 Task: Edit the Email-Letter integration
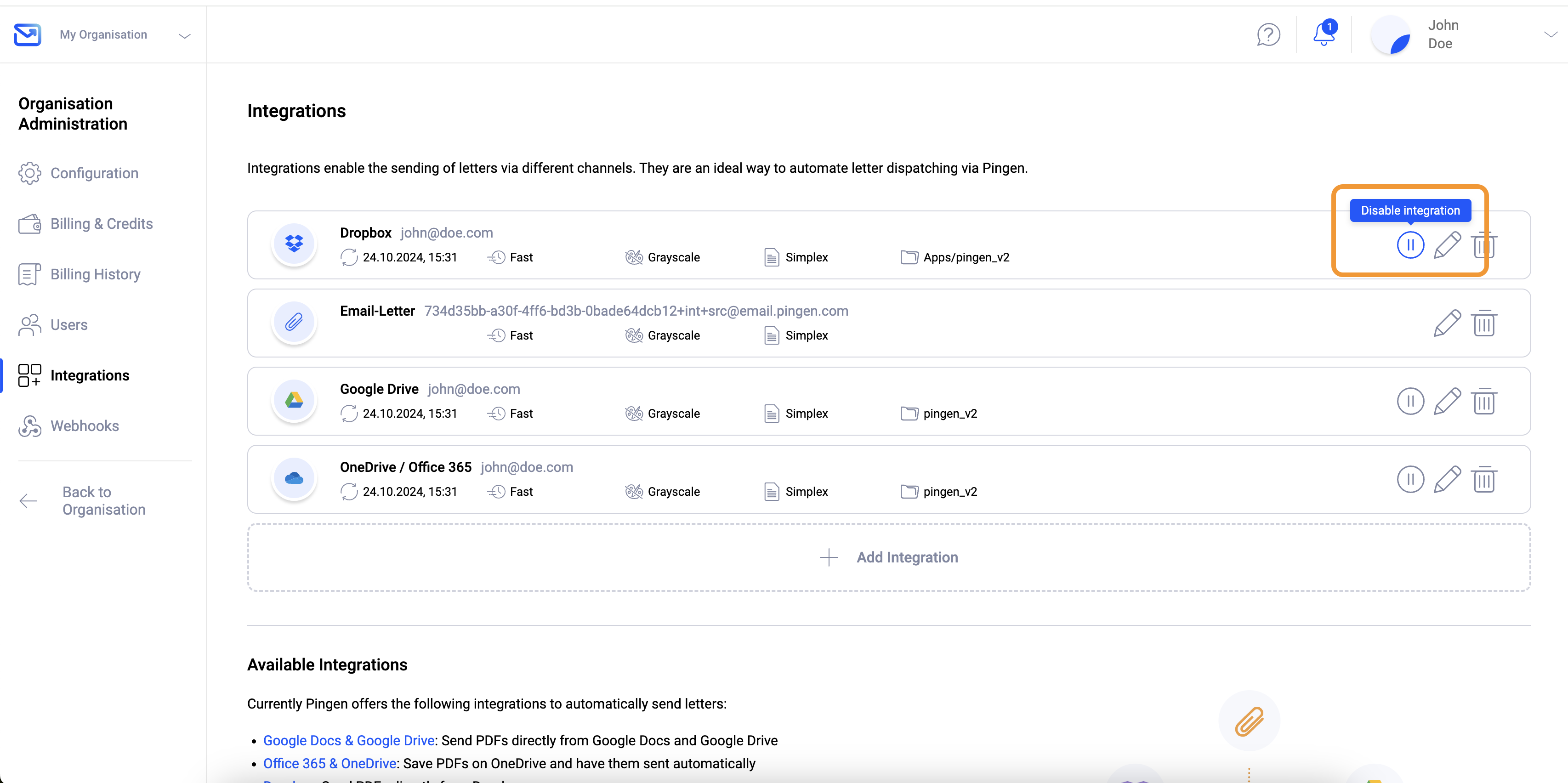click(1448, 323)
